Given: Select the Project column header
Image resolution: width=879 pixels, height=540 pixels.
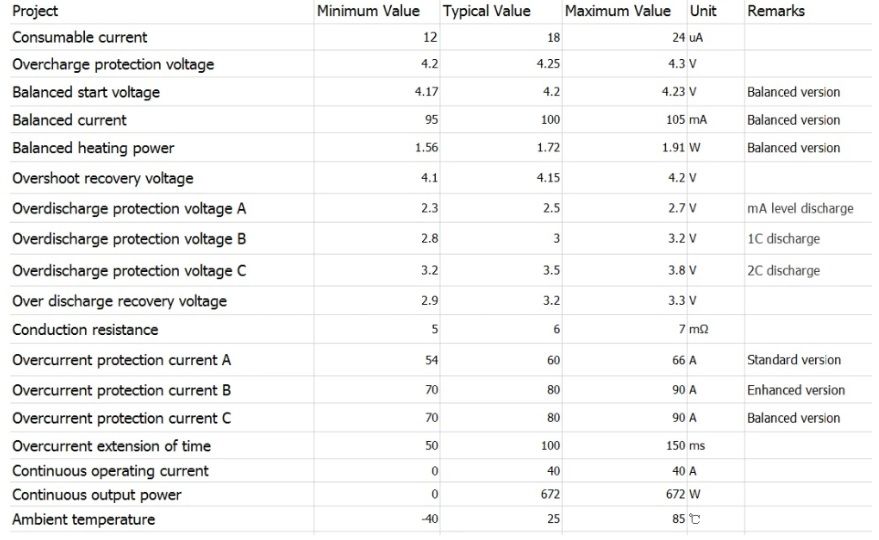Looking at the screenshot, I should pyautogui.click(x=35, y=11).
